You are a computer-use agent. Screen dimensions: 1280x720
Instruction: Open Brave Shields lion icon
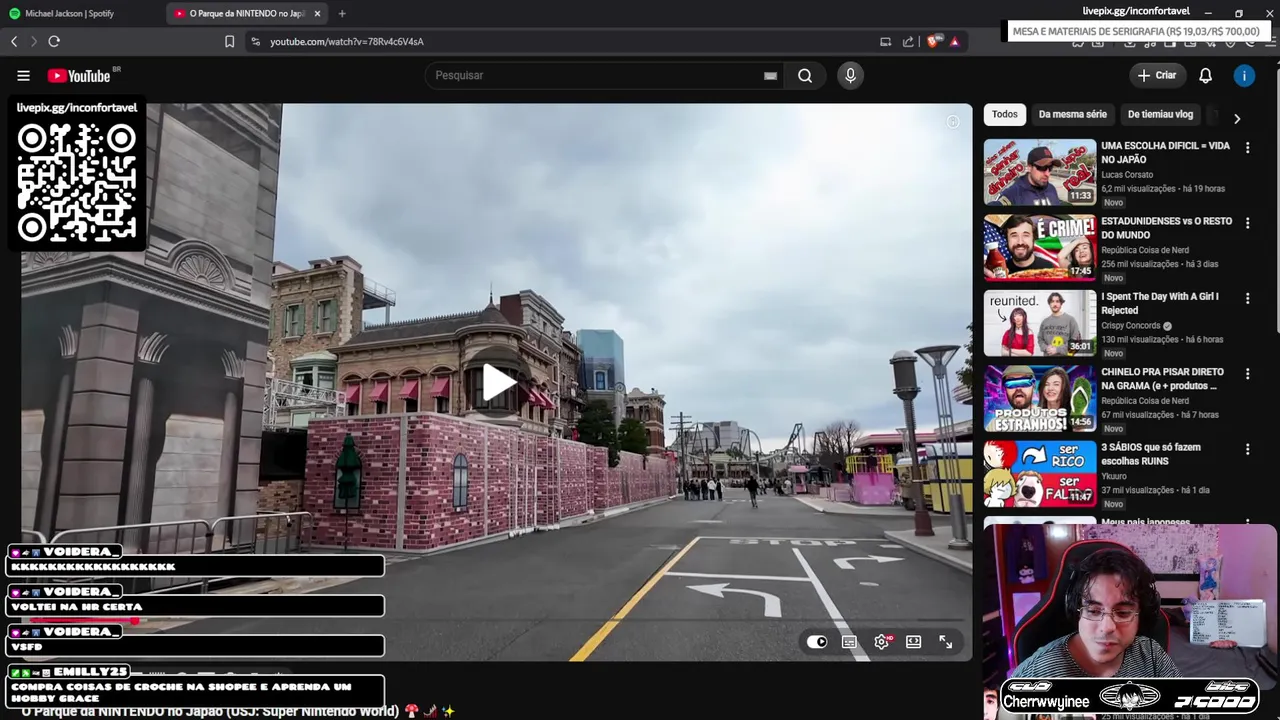coord(933,41)
